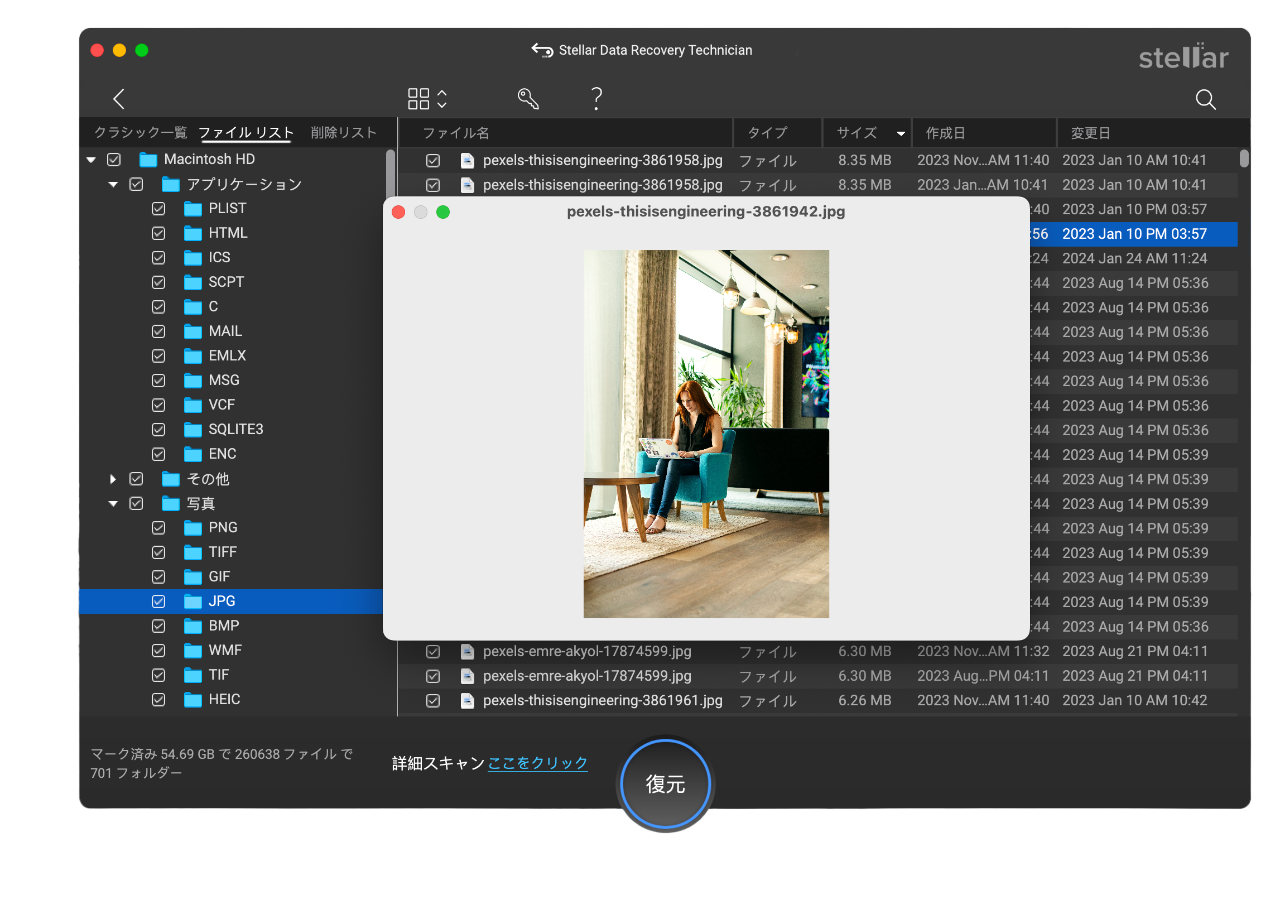Viewport: 1280px width, 898px height.
Task: Click the Macintosh HD drive folder icon
Action: tap(149, 159)
